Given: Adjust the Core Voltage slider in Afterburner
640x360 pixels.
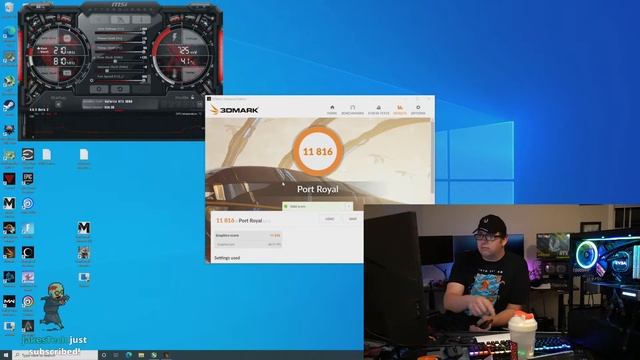Looking at the screenshot, I should pyautogui.click(x=120, y=33).
